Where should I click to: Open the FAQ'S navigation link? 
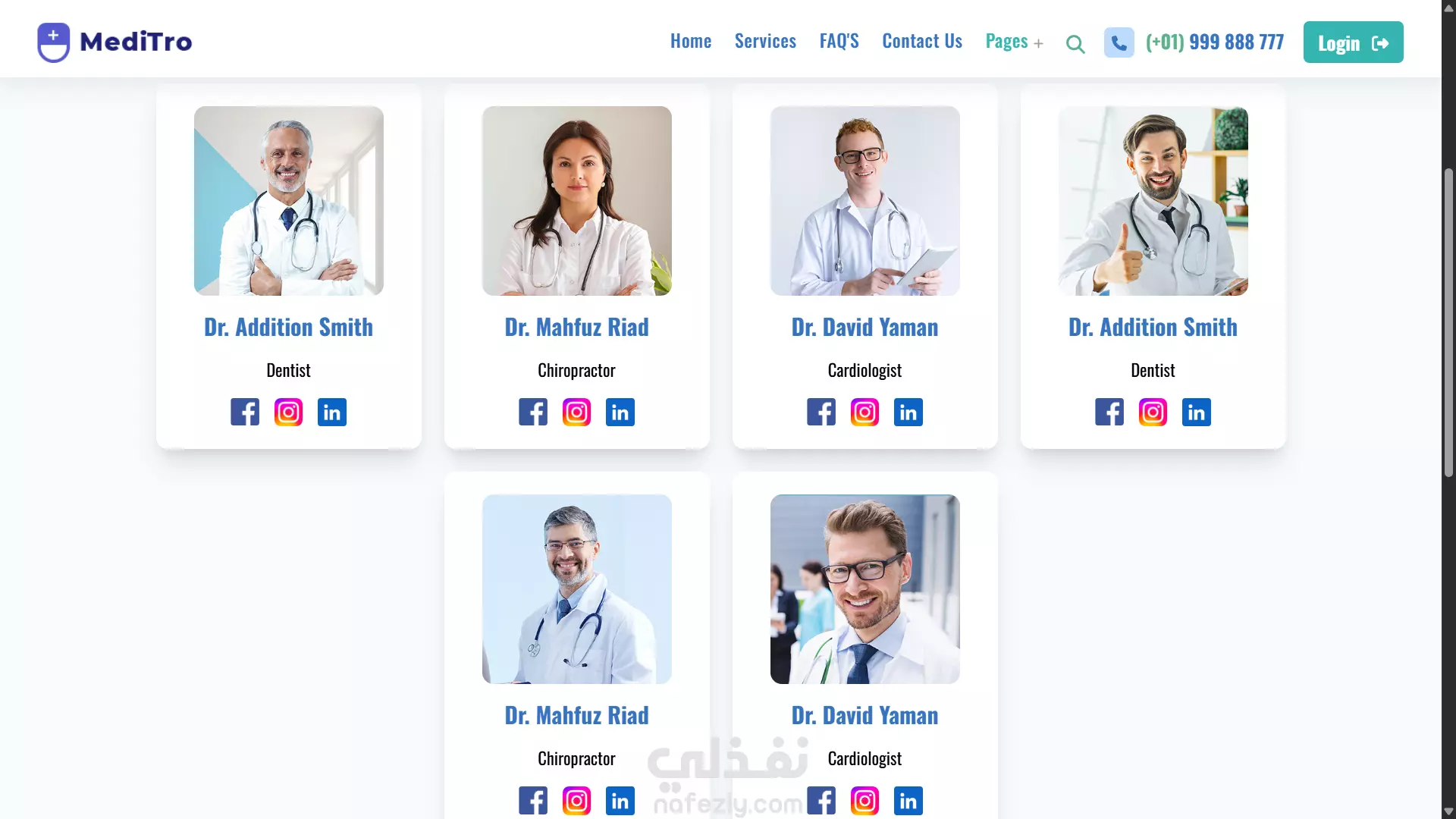(839, 41)
